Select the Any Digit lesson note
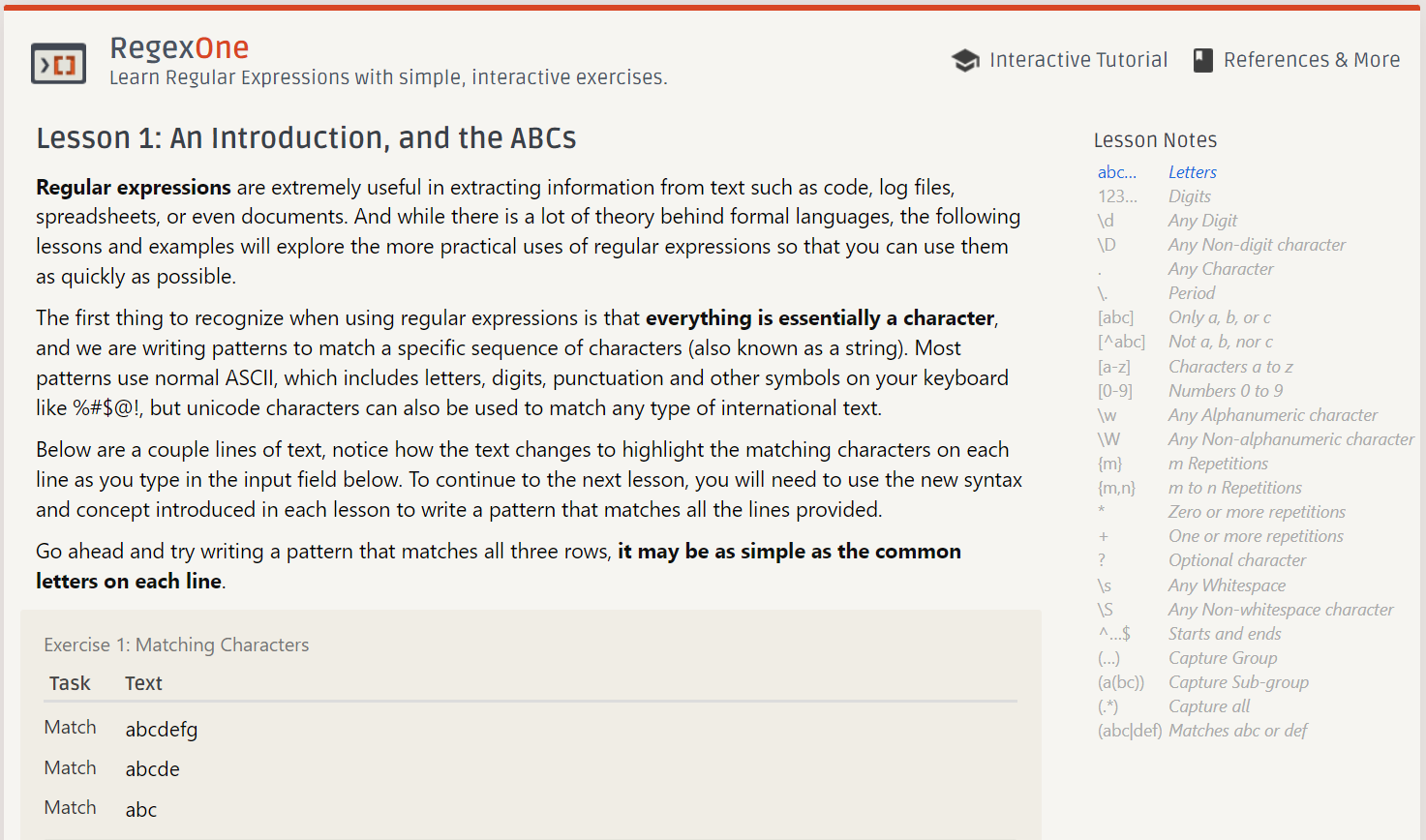Viewport: 1426px width, 840px height. 1203,221
